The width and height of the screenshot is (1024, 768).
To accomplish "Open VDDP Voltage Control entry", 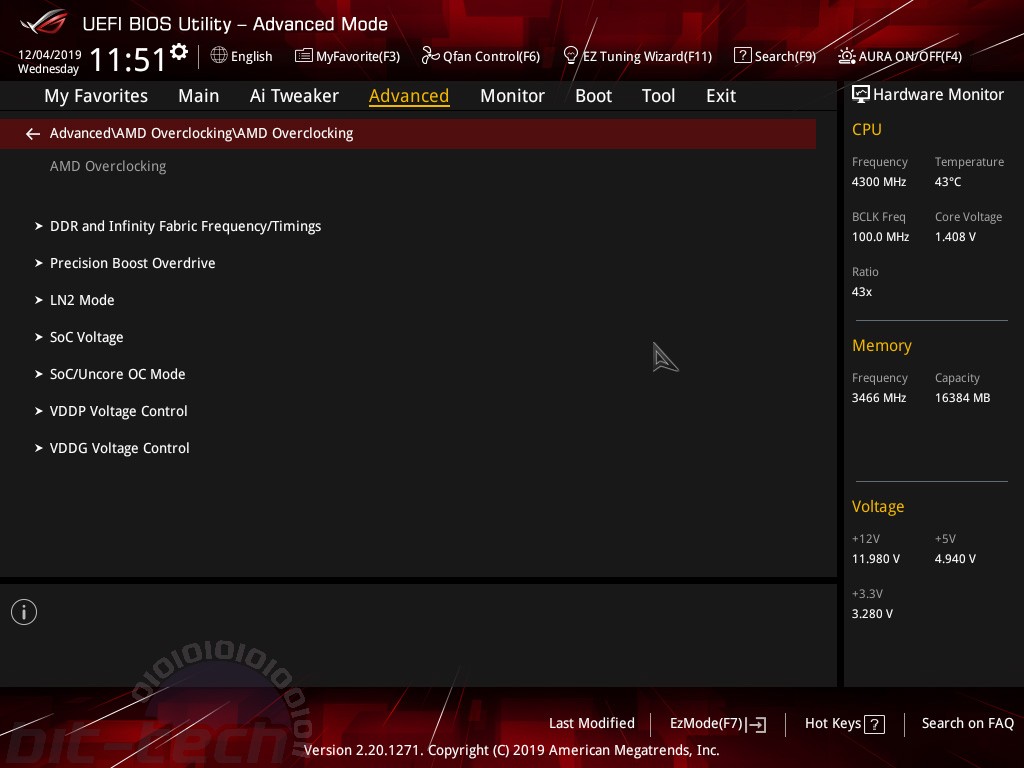I will coord(119,411).
